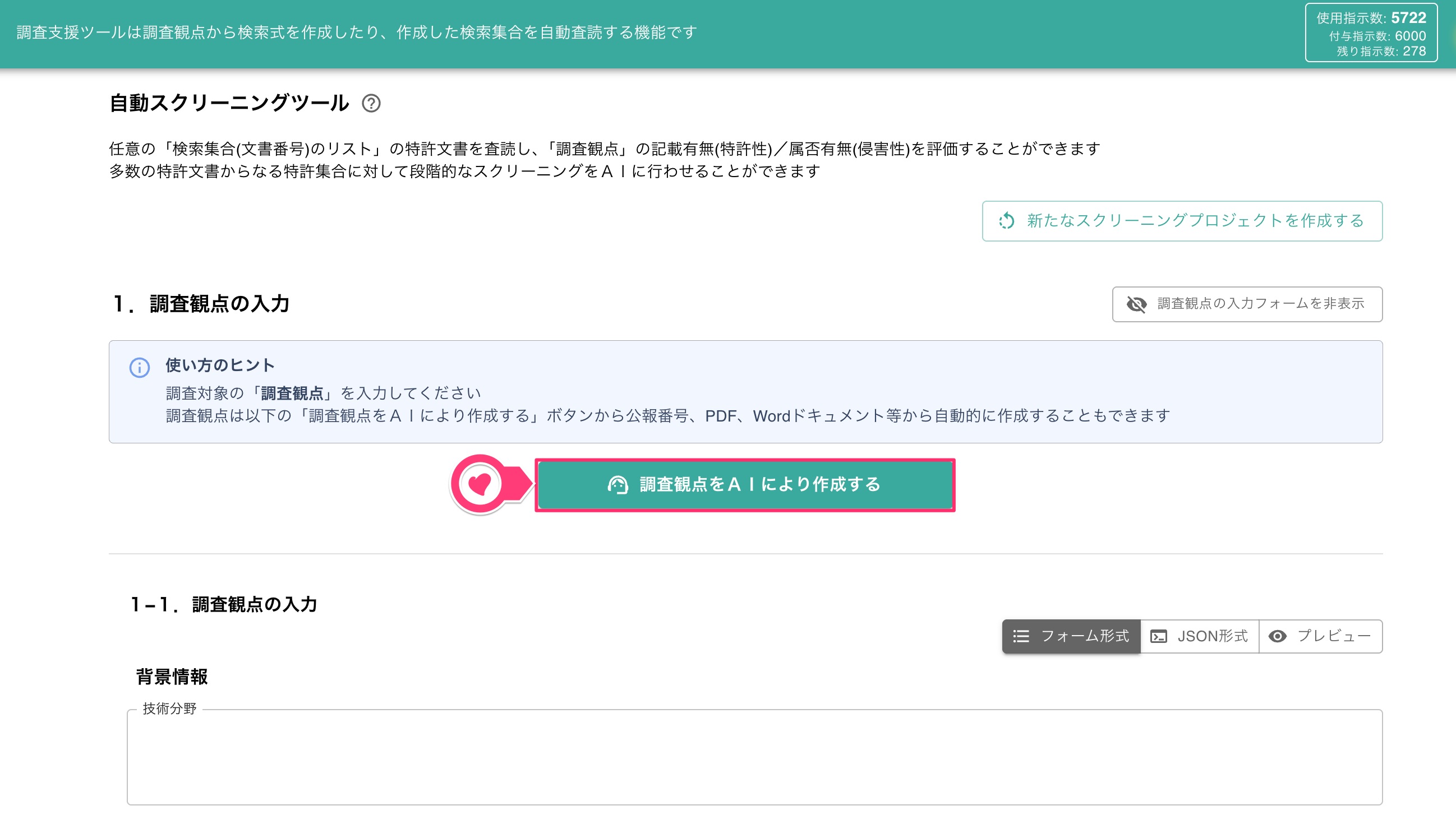Click the eye icon in プレビュー tab

(1278, 637)
